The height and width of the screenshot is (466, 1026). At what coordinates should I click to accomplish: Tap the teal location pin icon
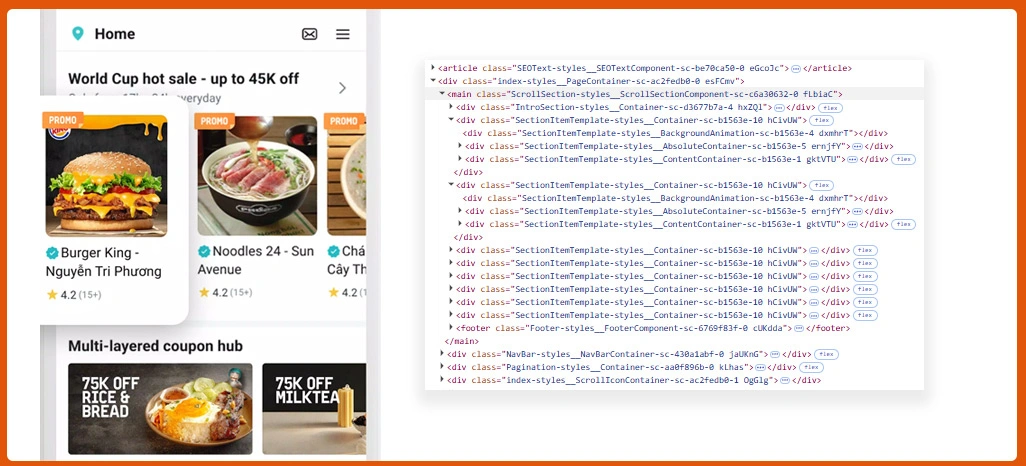tap(78, 33)
